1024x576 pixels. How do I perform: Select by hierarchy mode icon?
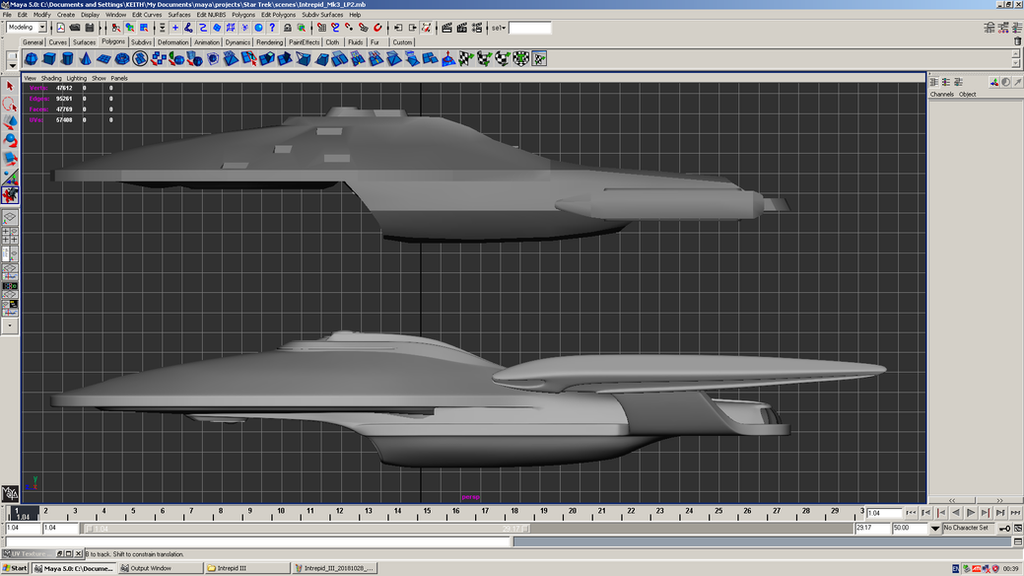tap(116, 27)
